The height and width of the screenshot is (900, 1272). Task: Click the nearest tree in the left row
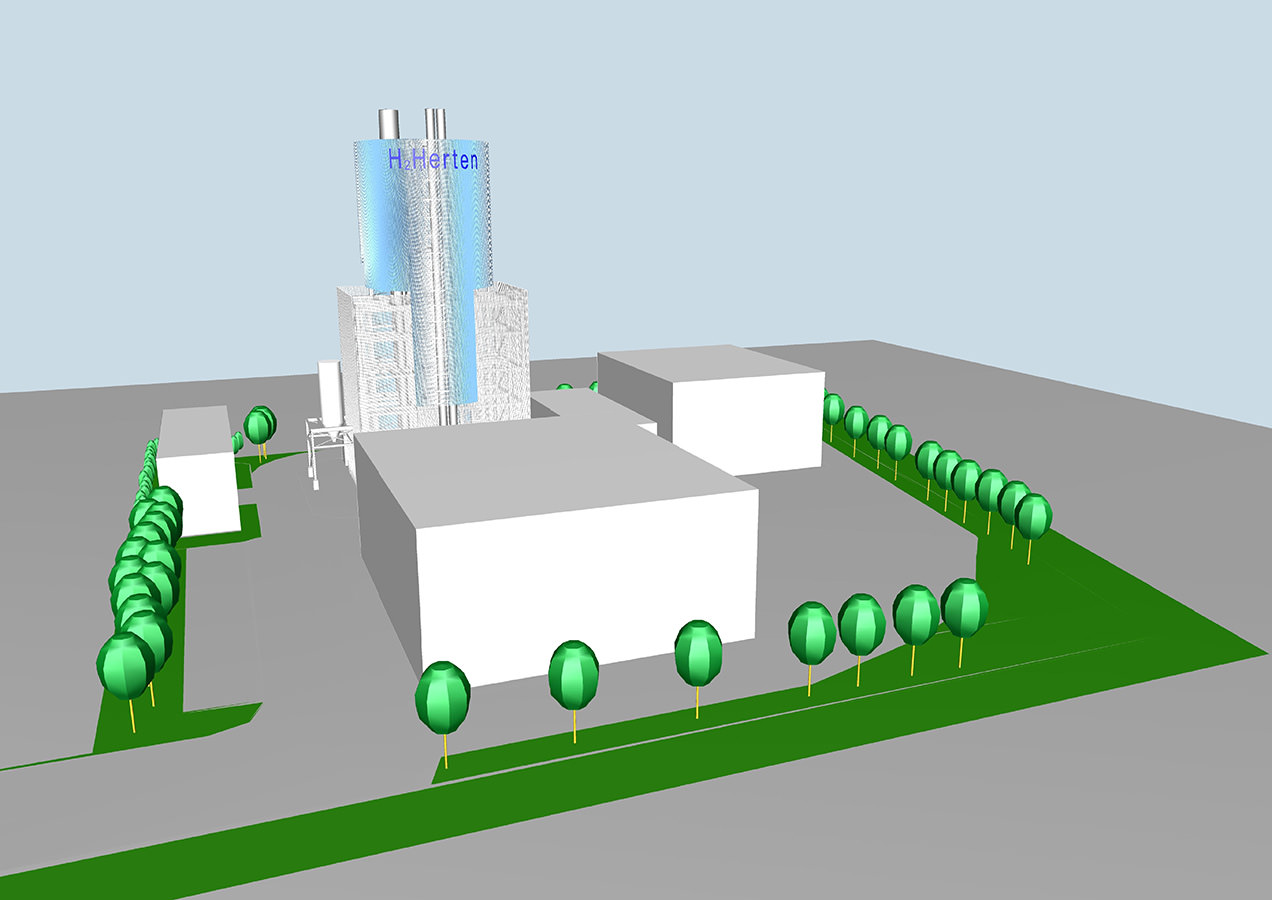(x=126, y=665)
